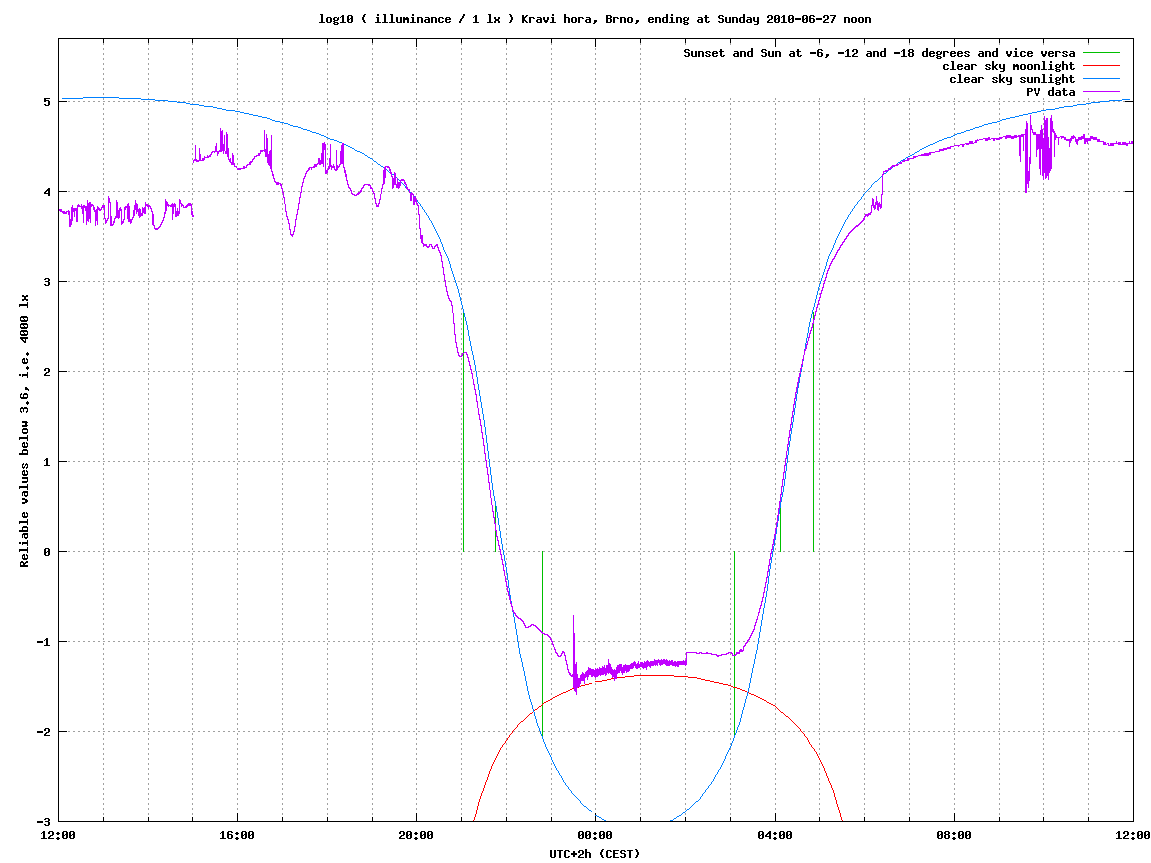Click the x-axis tick label 20:00
The width and height of the screenshot is (1151, 863).
(x=416, y=836)
